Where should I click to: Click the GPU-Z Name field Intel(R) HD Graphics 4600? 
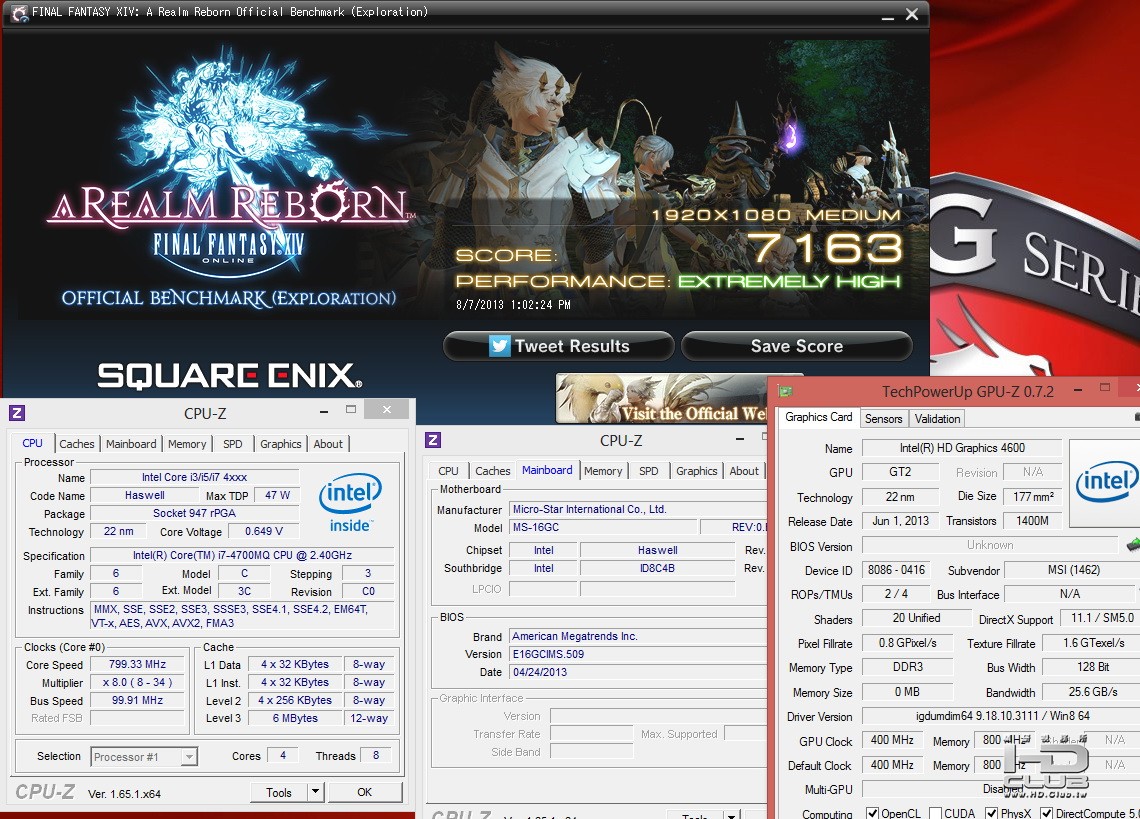(962, 448)
